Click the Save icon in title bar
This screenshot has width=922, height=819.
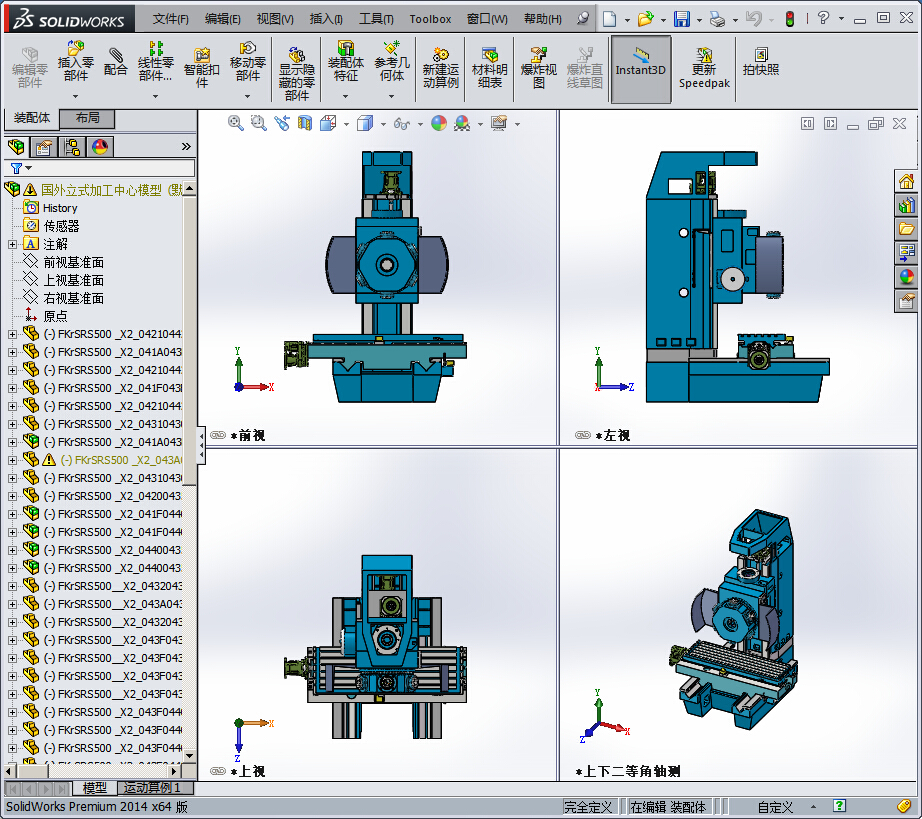(x=682, y=19)
